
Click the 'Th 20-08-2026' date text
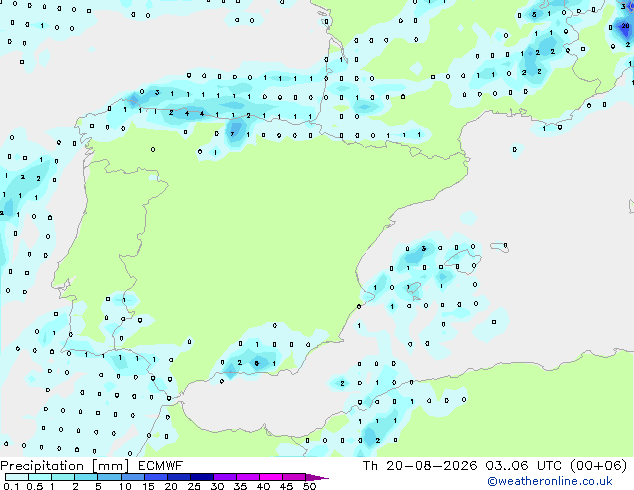(420, 466)
